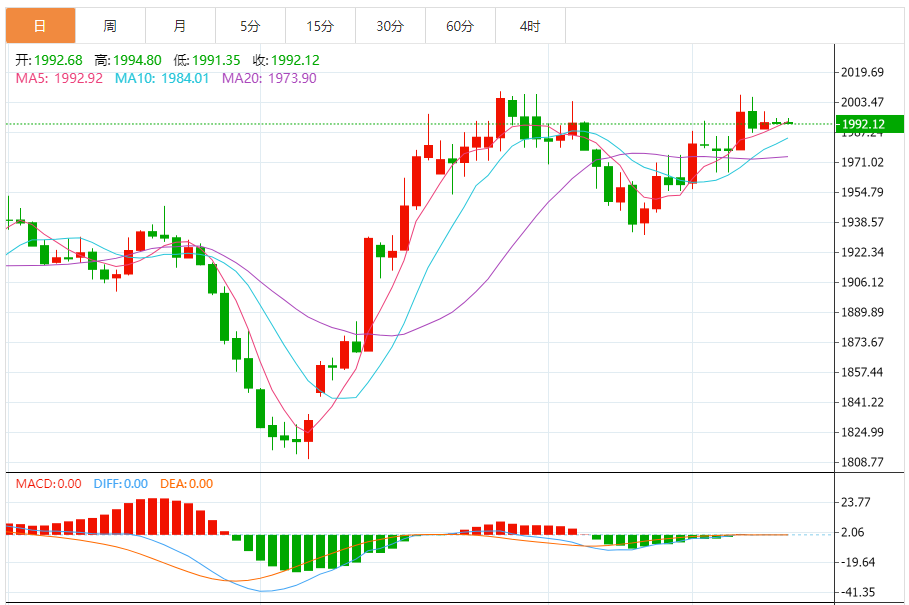The height and width of the screenshot is (605, 909).
Task: Click the 1841.22 price axis label
Action: [863, 402]
